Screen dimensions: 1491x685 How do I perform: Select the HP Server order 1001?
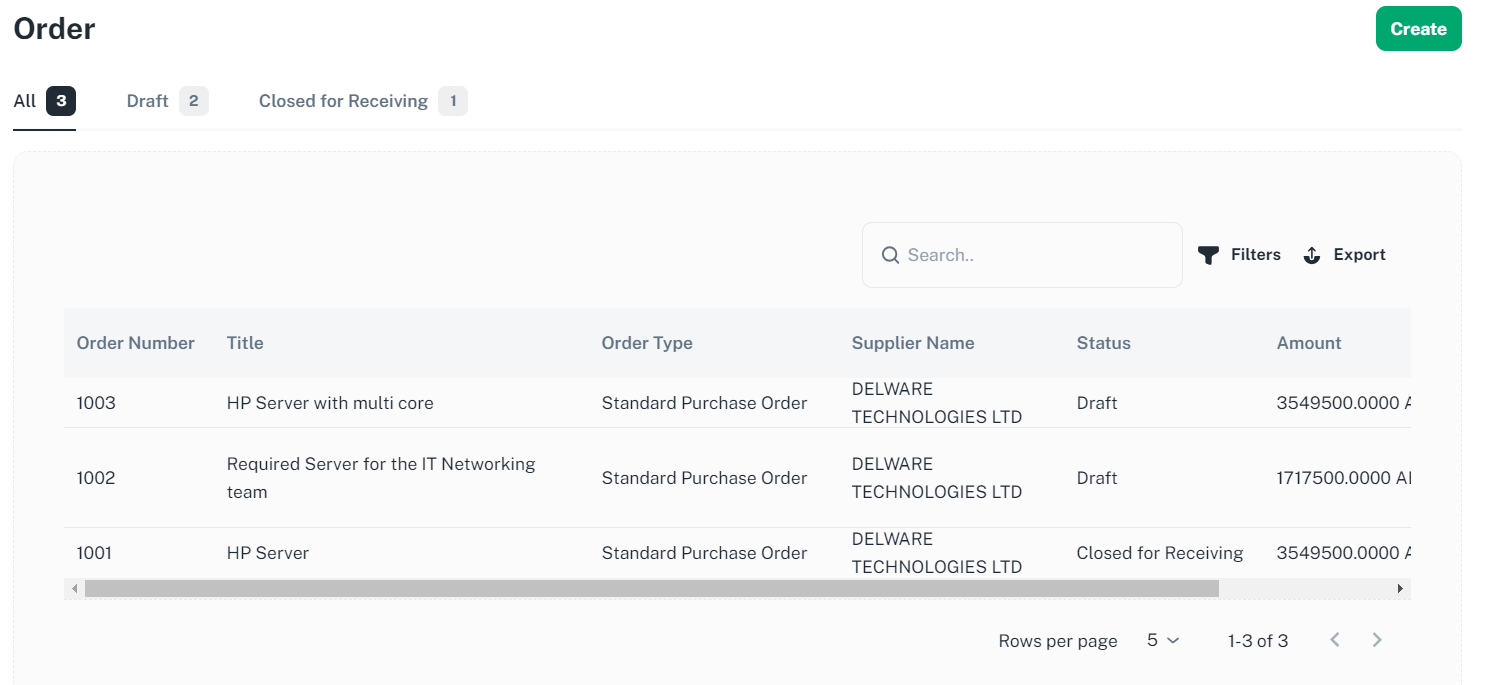pos(268,553)
